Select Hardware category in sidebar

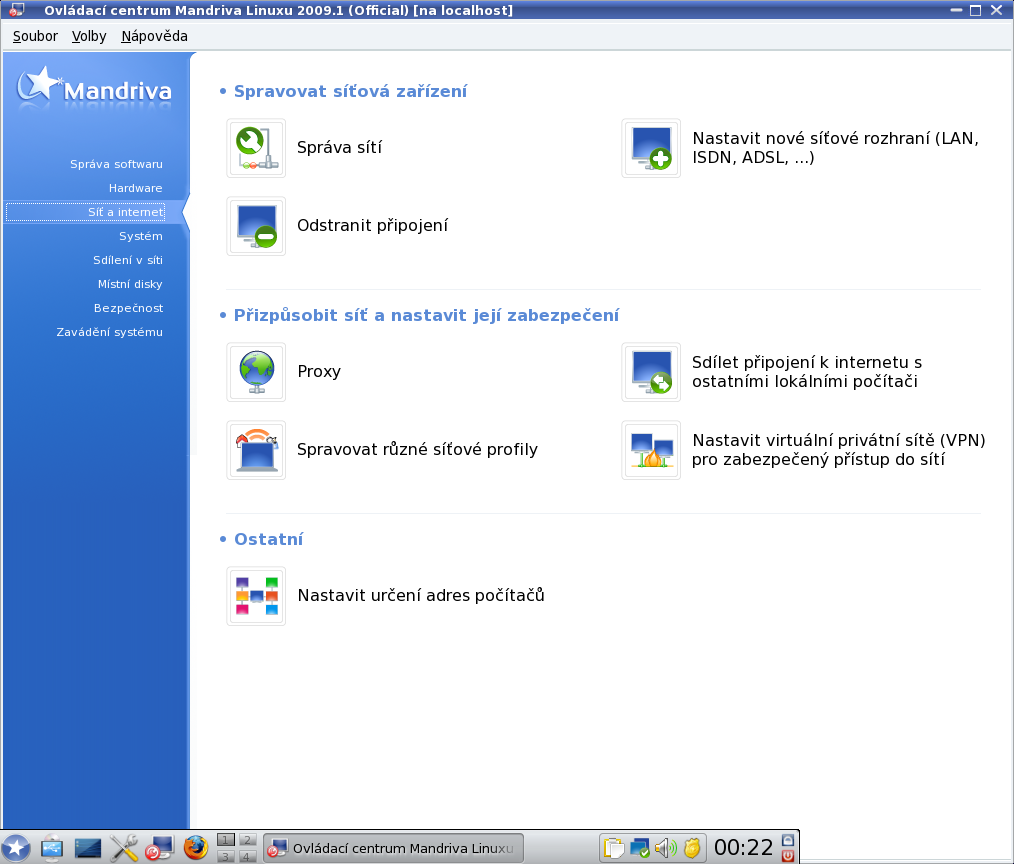point(135,188)
